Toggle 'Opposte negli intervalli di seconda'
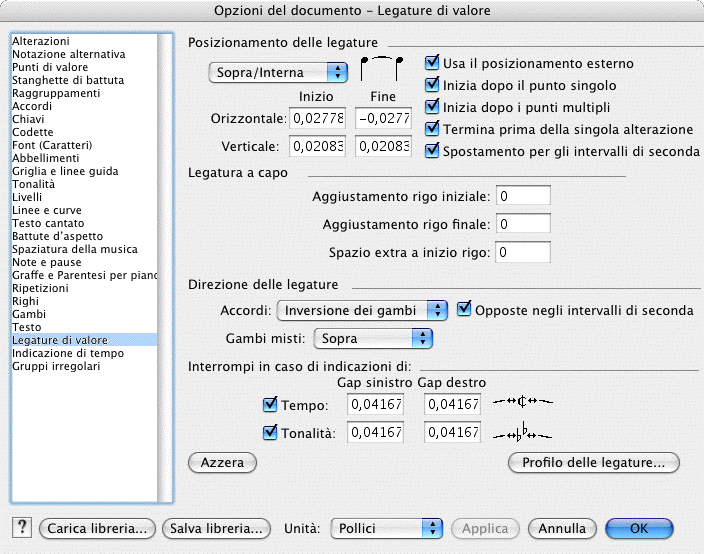 [464, 310]
